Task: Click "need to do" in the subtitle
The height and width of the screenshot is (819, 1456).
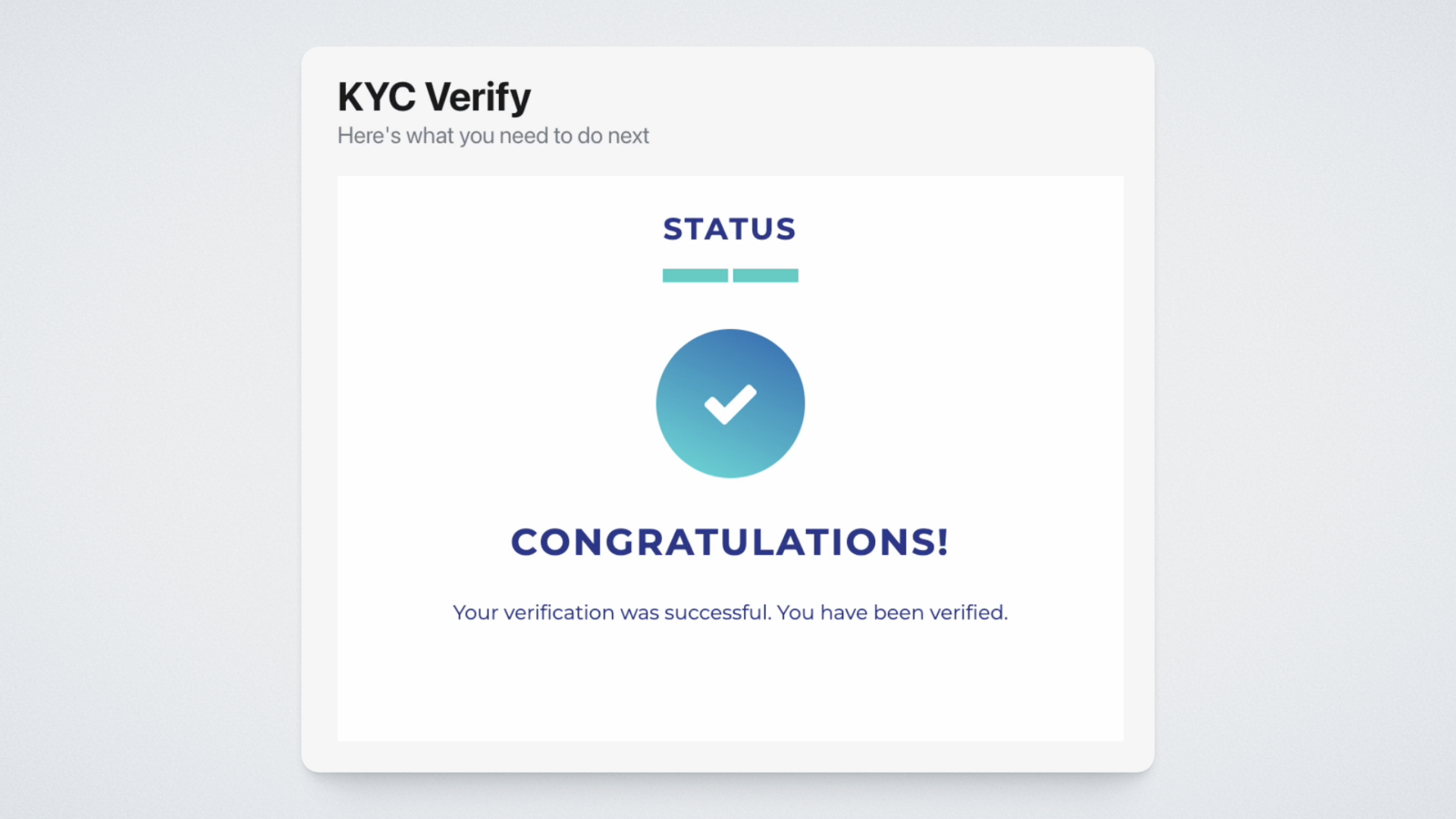Action: [551, 136]
